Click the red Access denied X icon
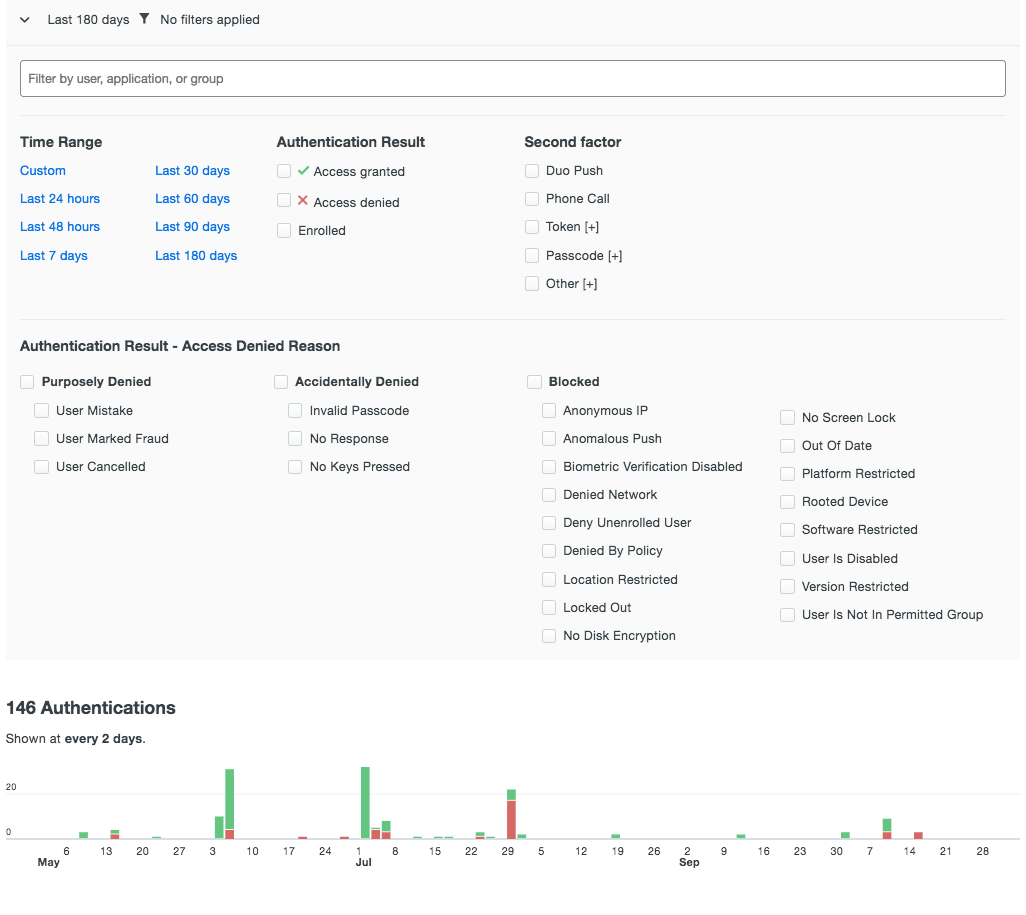Viewport: 1026px width, 915px height. (300, 202)
